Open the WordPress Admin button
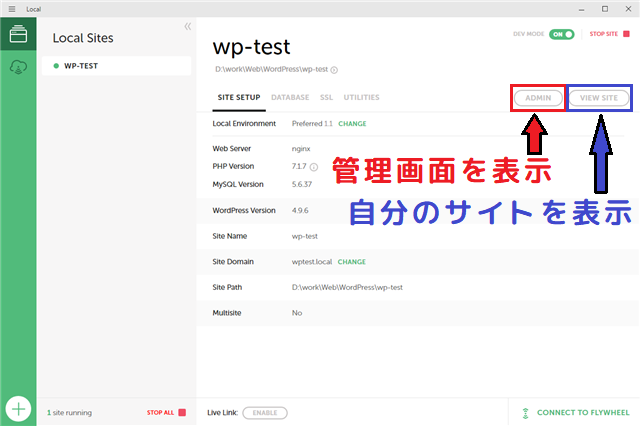 click(538, 98)
